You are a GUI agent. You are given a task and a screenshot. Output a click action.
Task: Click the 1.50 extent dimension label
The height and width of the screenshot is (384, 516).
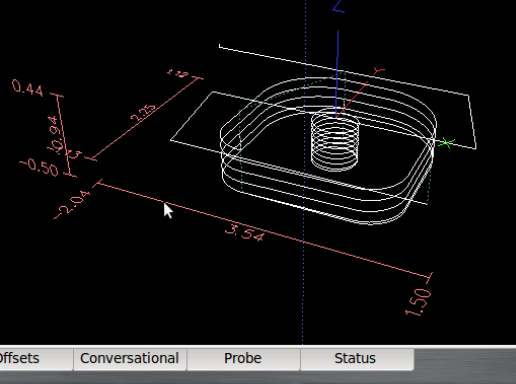tap(418, 302)
